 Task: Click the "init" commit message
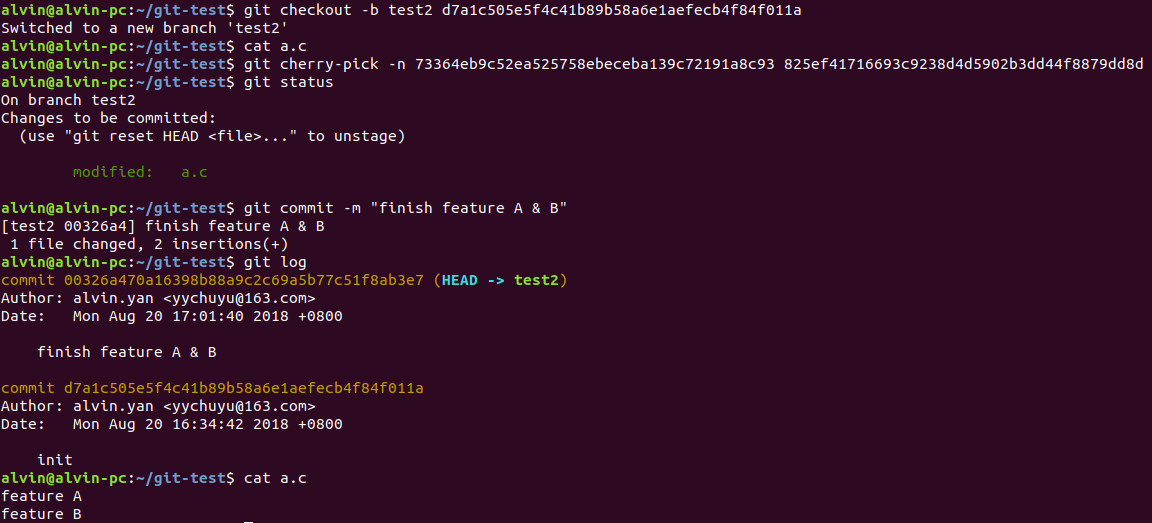(55, 460)
